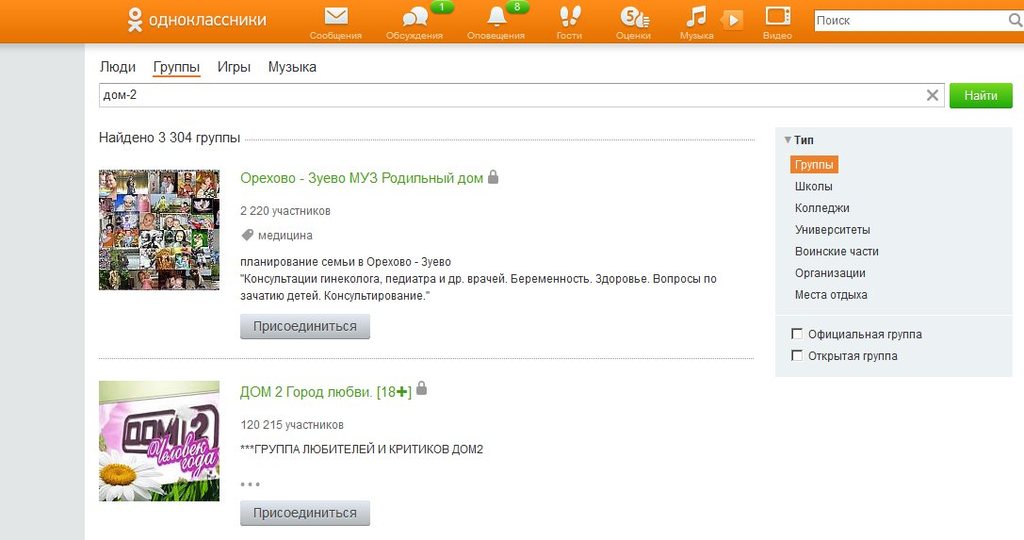Click badge on Обсуждения showing 1
Screen dimensions: 1024x540
click(x=442, y=7)
